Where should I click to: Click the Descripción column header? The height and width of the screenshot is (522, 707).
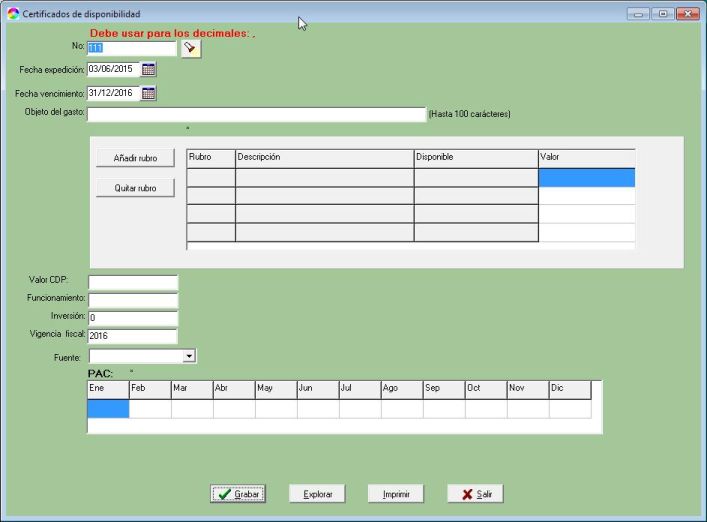tap(324, 157)
